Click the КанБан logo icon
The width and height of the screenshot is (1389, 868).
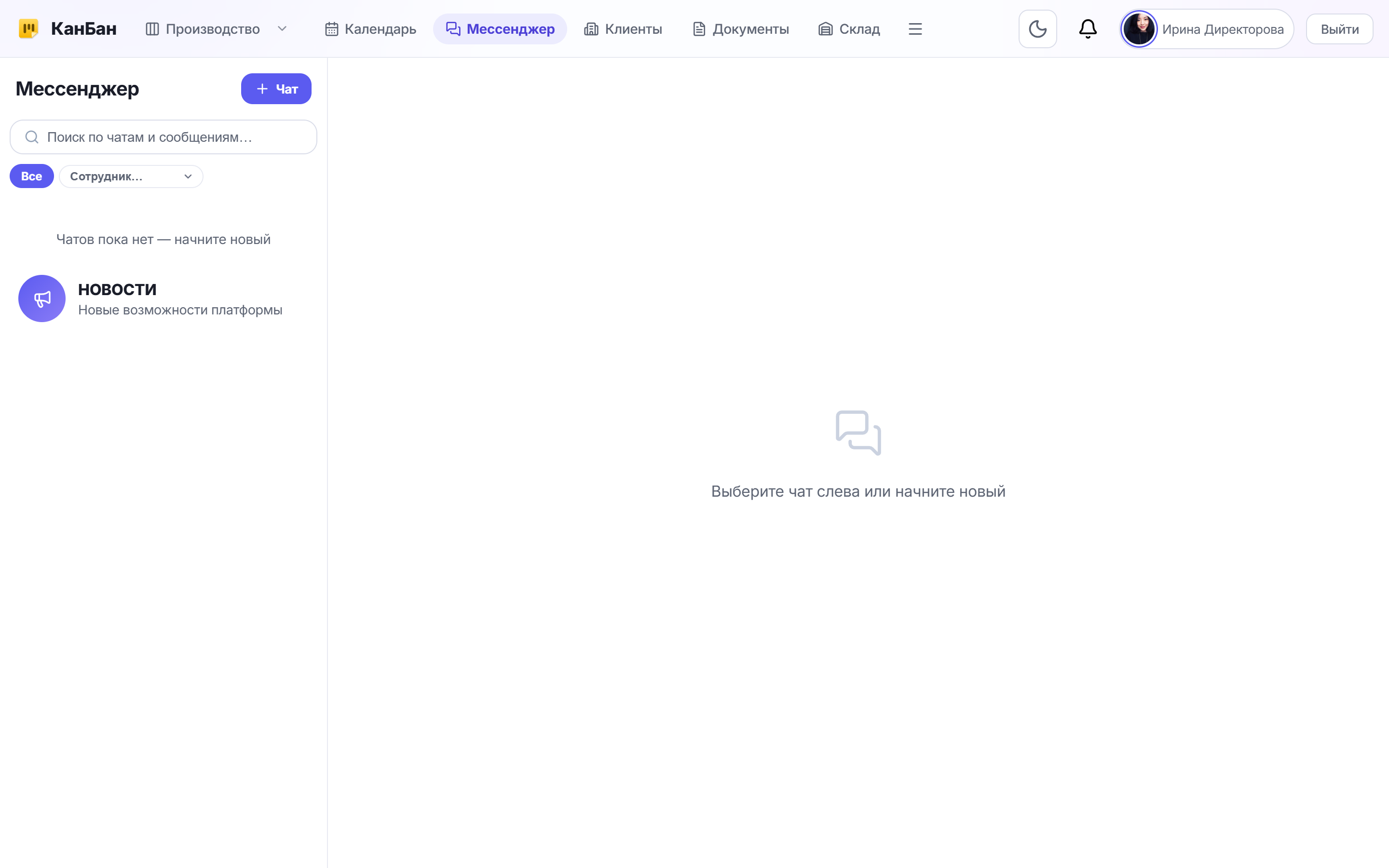(28, 29)
